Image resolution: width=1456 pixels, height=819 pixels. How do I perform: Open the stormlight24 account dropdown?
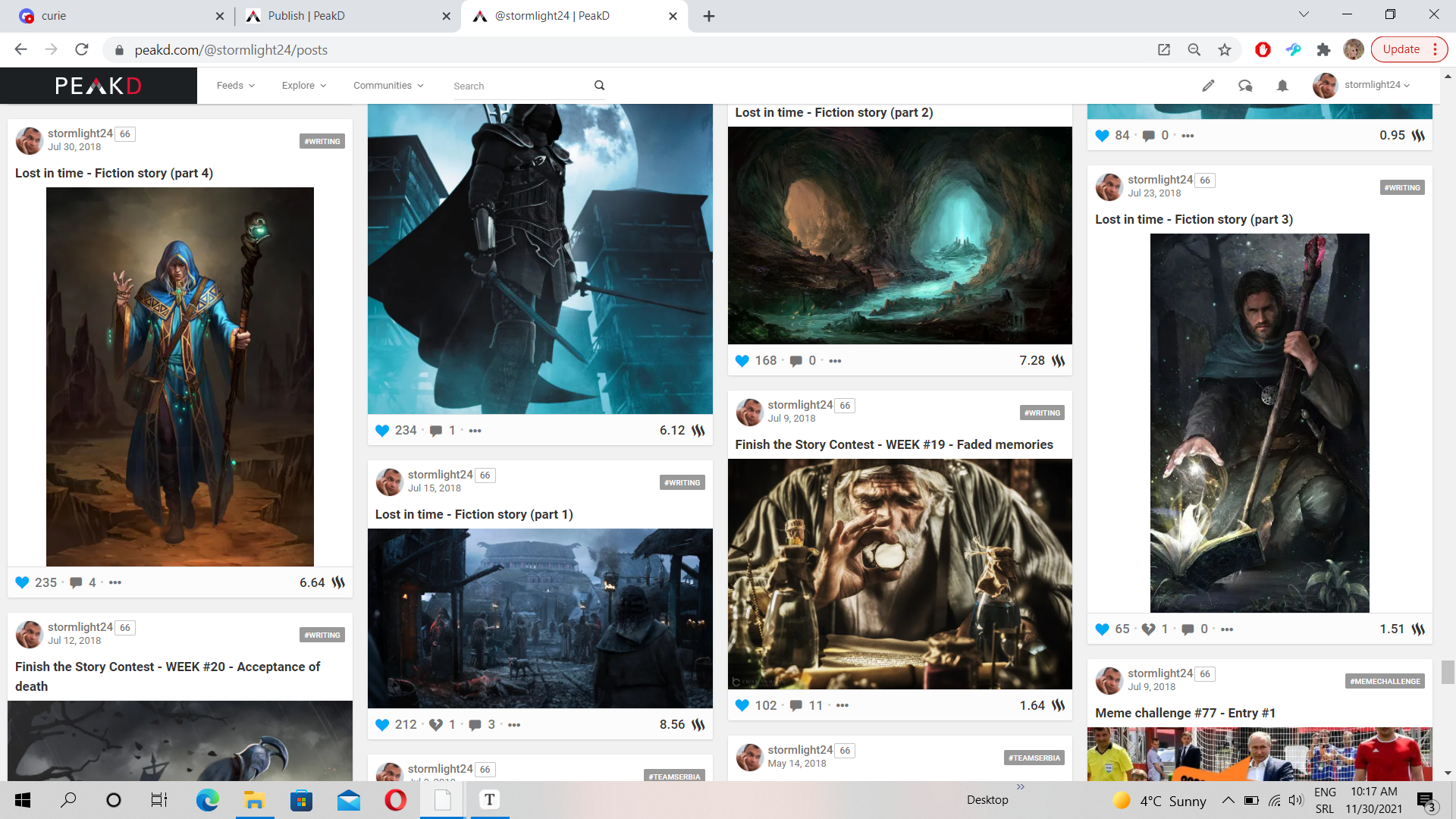point(1362,86)
